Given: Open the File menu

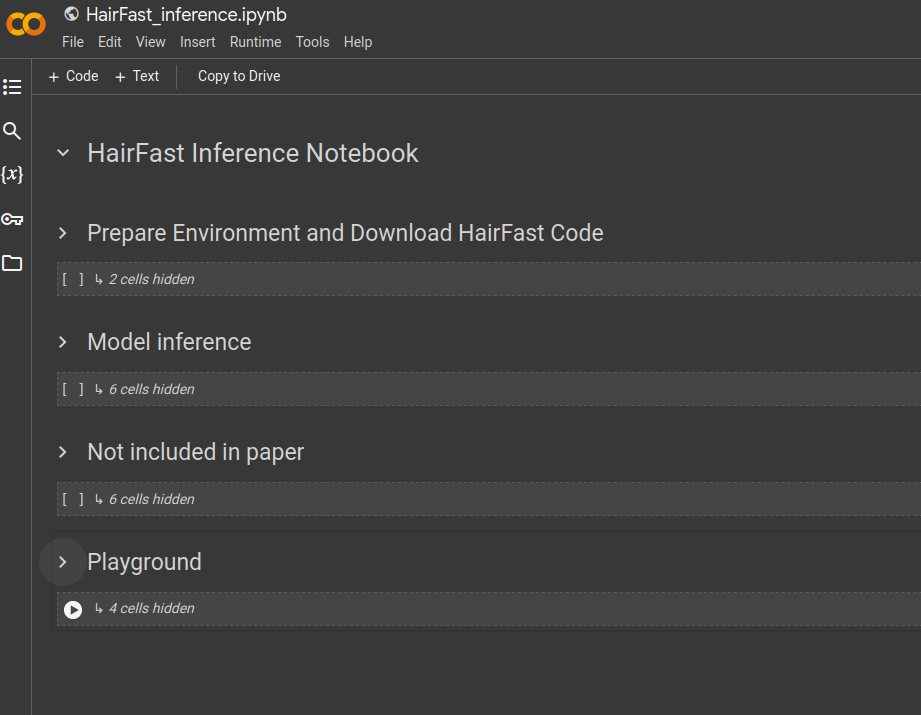Looking at the screenshot, I should [73, 42].
